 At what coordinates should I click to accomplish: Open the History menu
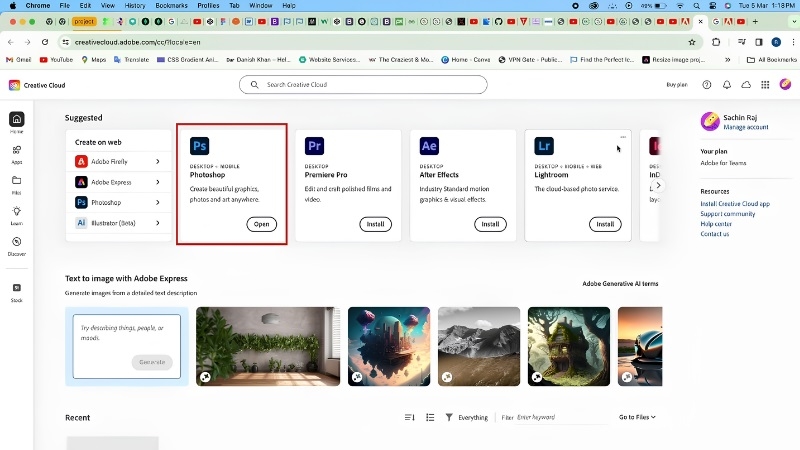pos(135,6)
